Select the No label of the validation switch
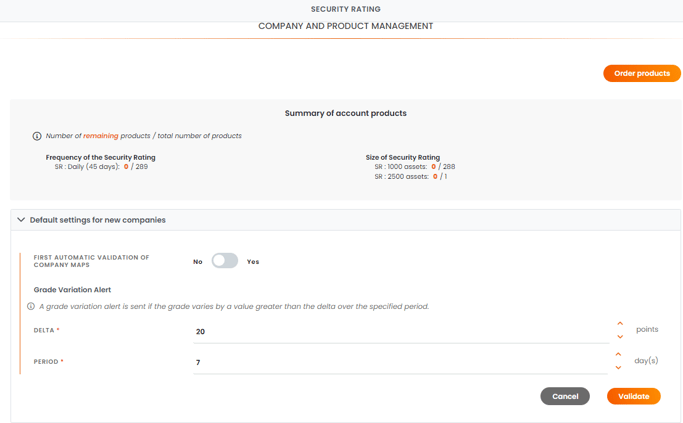683x423 pixels. pos(198,262)
